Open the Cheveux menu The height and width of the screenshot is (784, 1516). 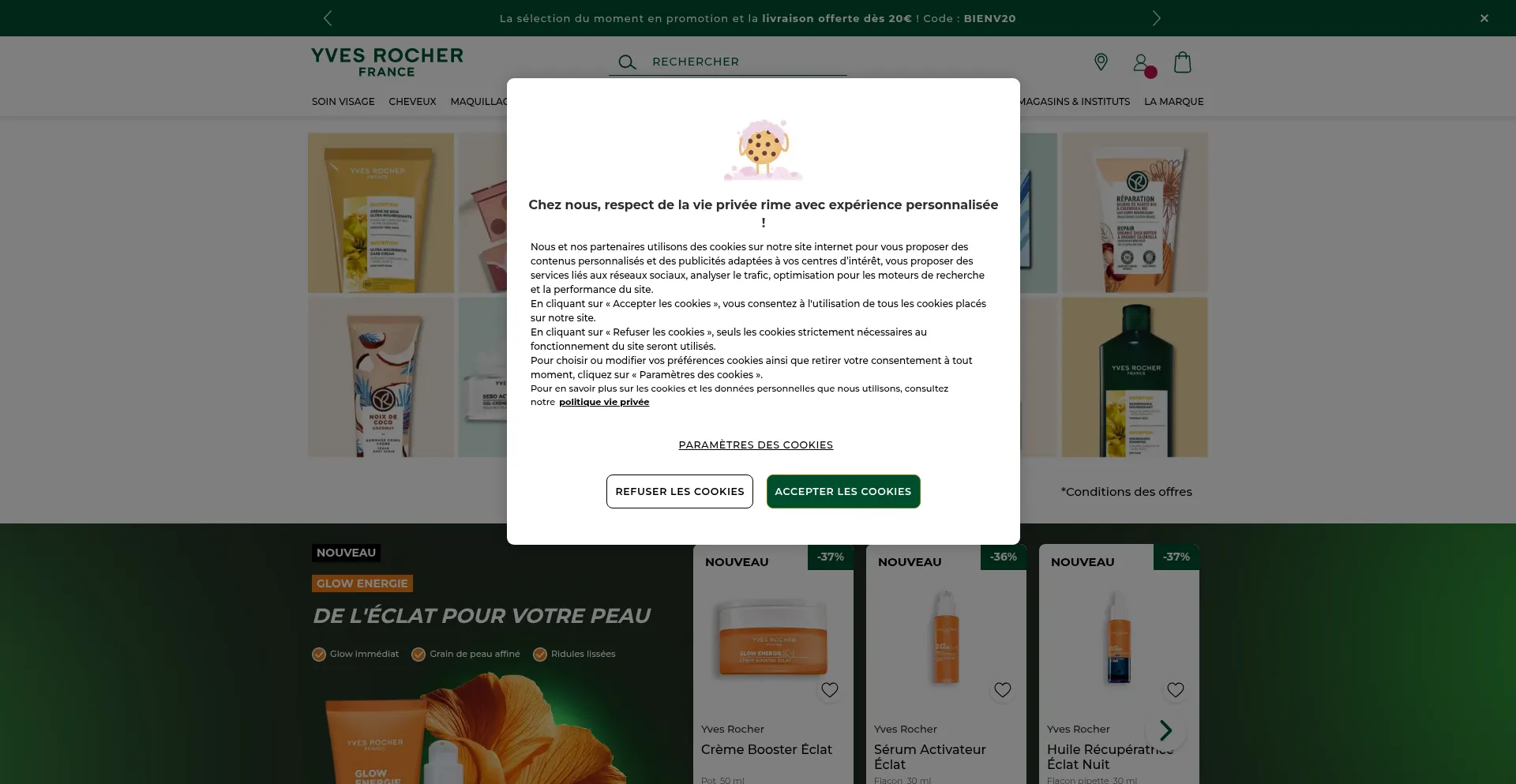(412, 102)
